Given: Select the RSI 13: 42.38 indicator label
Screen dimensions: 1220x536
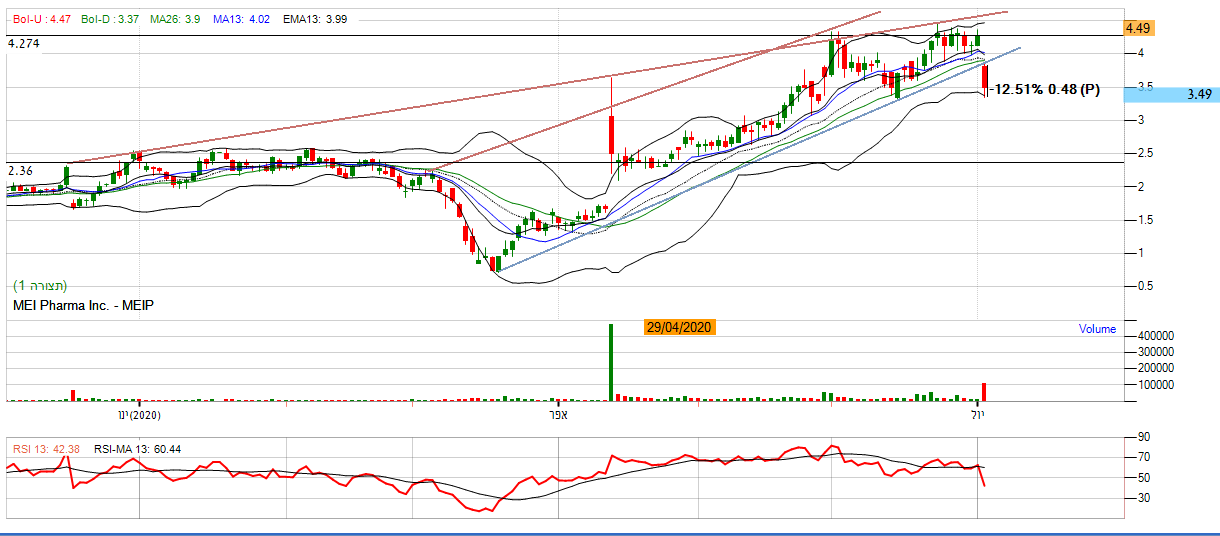Looking at the screenshot, I should tap(47, 448).
